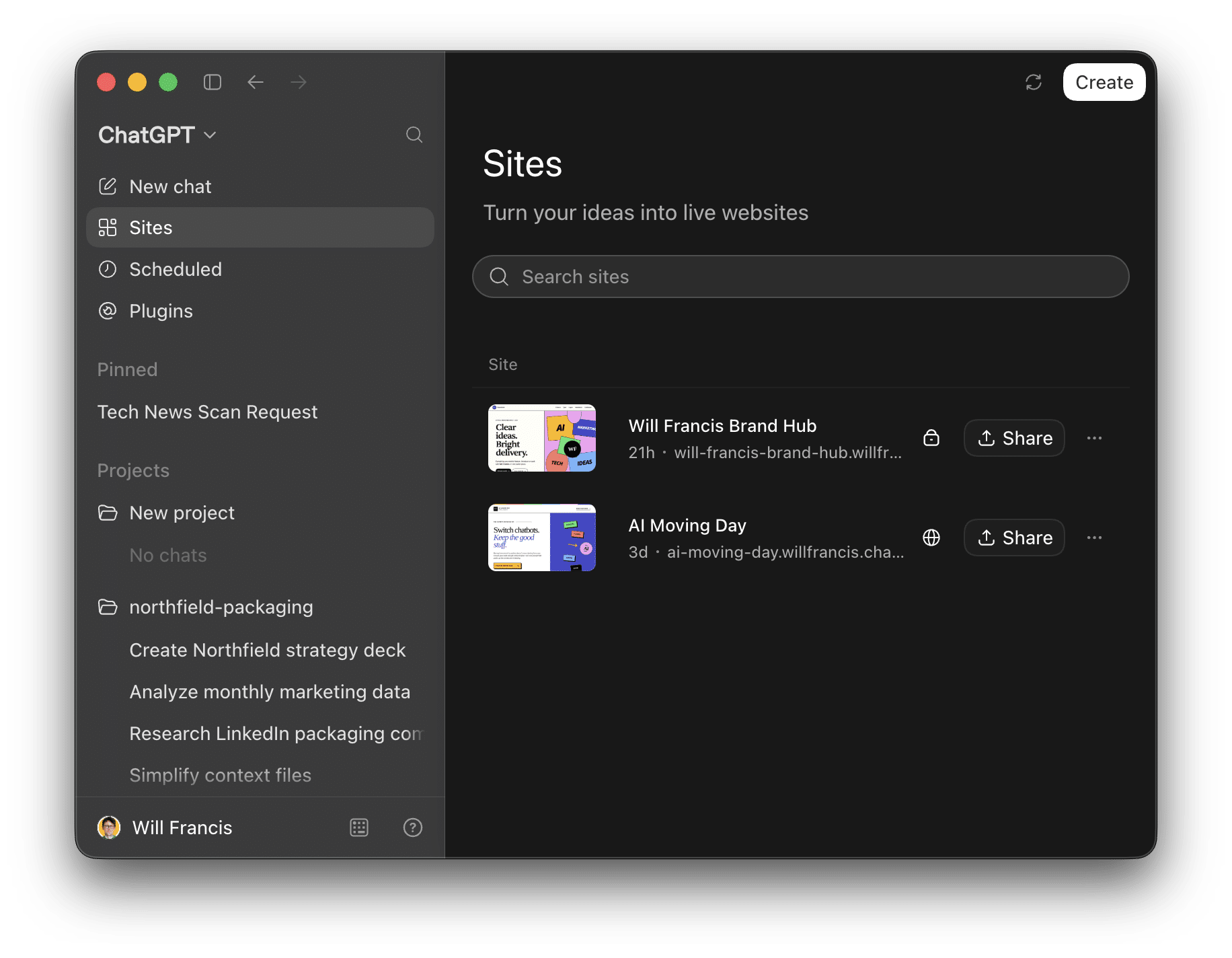Image resolution: width=1232 pixels, height=958 pixels.
Task: Expand the ChatGPT model dropdown
Action: pyautogui.click(x=157, y=135)
